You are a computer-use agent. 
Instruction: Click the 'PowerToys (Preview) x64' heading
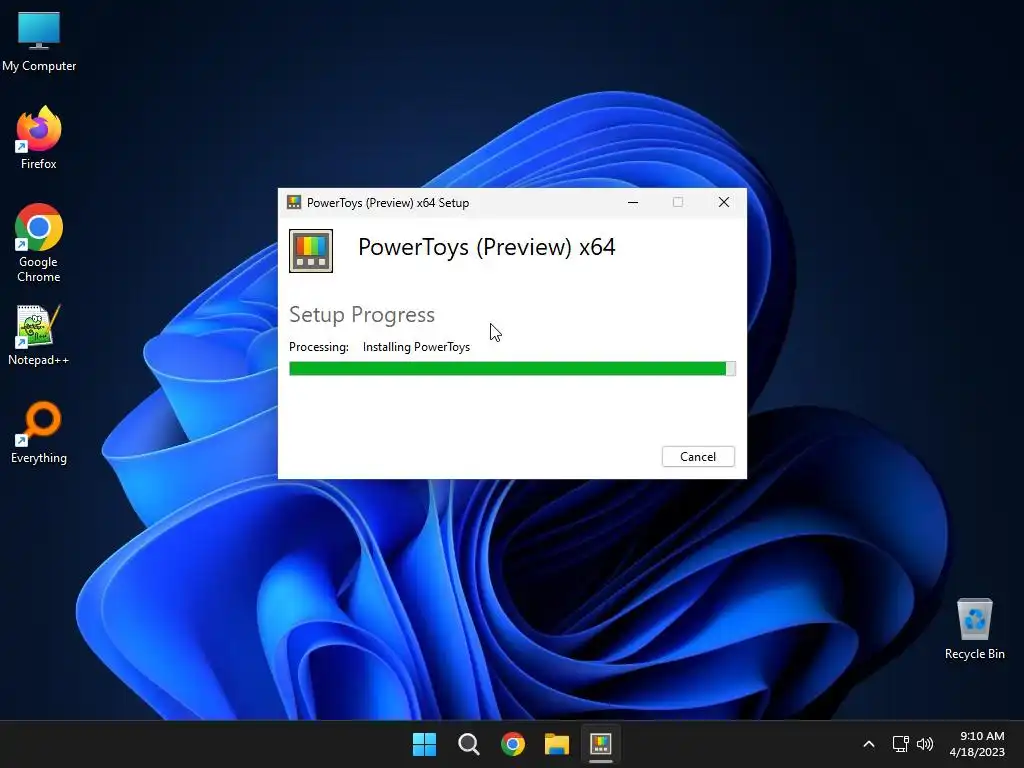[487, 248]
